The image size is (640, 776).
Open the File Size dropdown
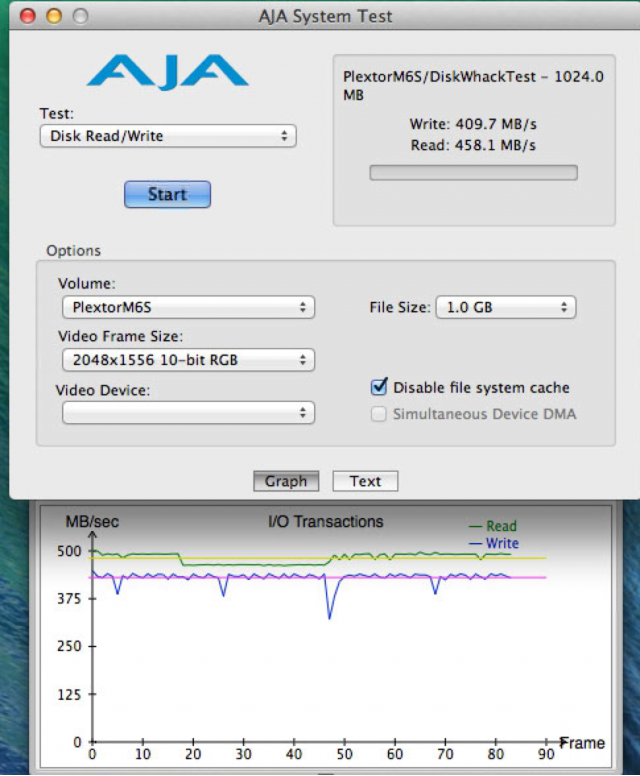(x=506, y=307)
